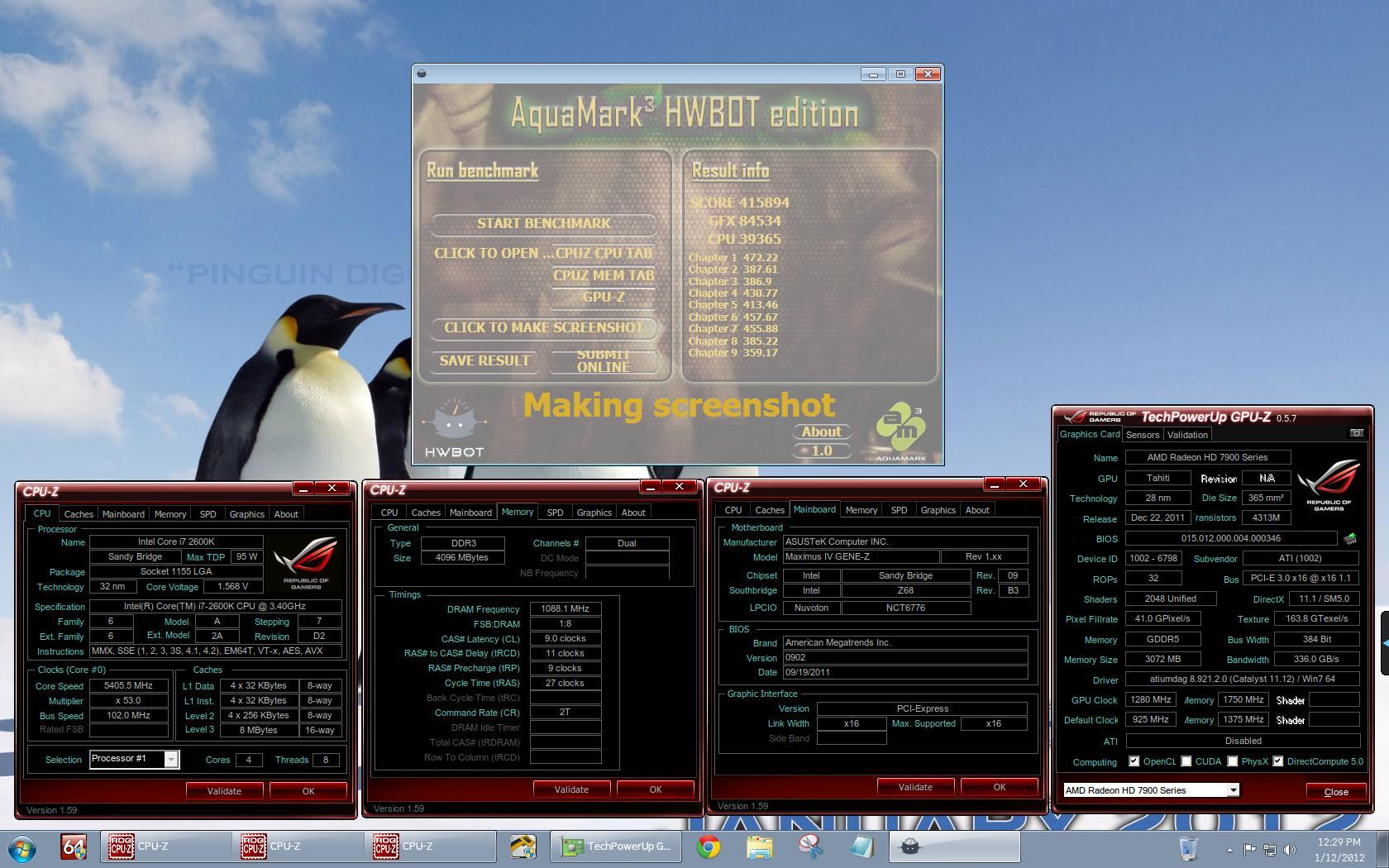Open Caches tab in the CPU-Z processor window
Screen dimensions: 1389x868
(79, 514)
